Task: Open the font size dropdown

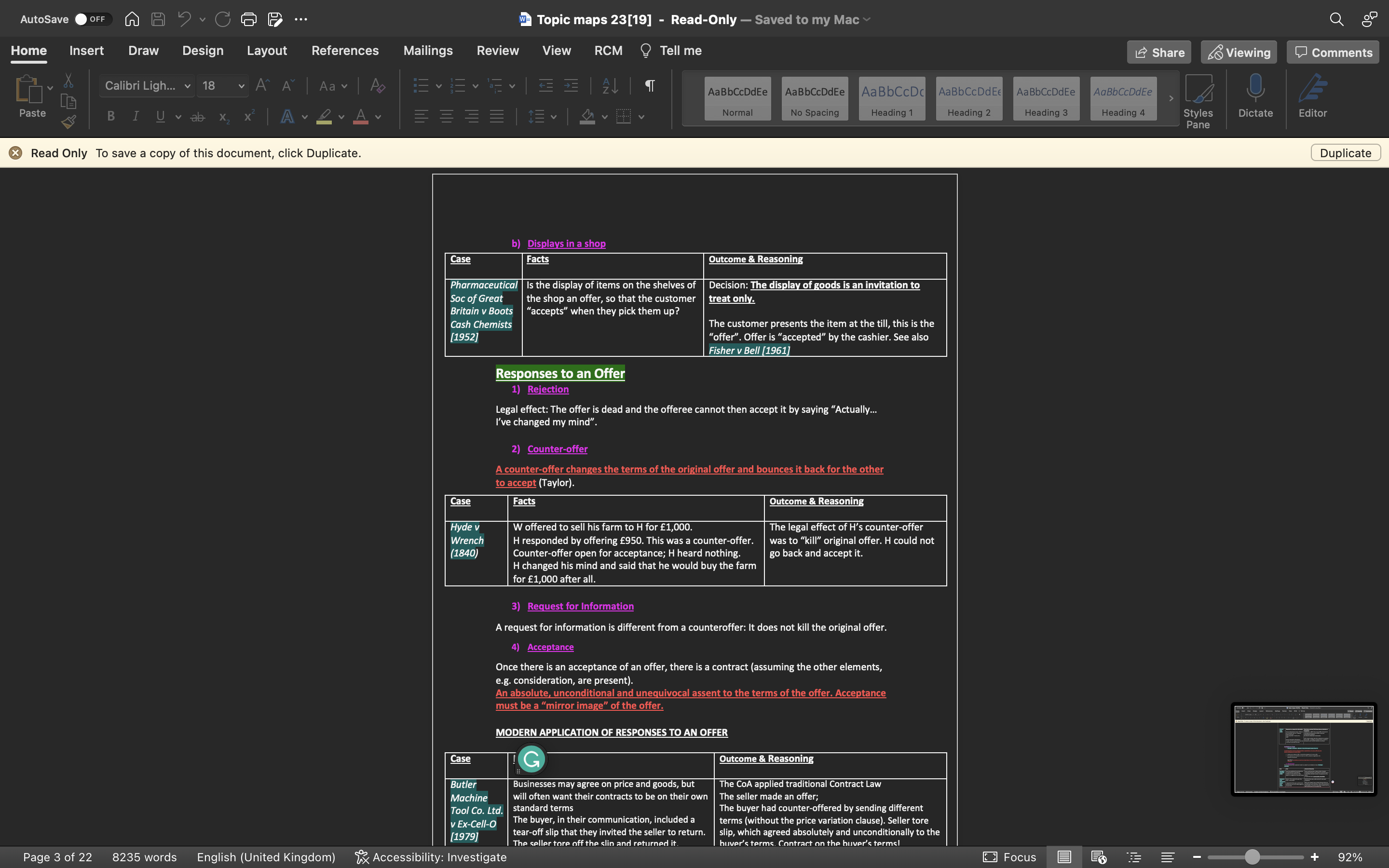Action: coord(241,86)
